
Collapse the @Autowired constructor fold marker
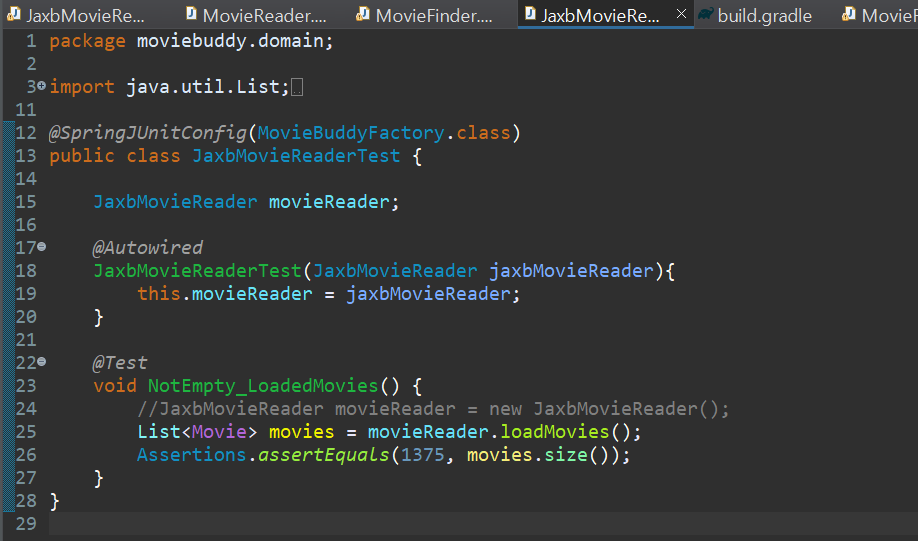coord(42,246)
